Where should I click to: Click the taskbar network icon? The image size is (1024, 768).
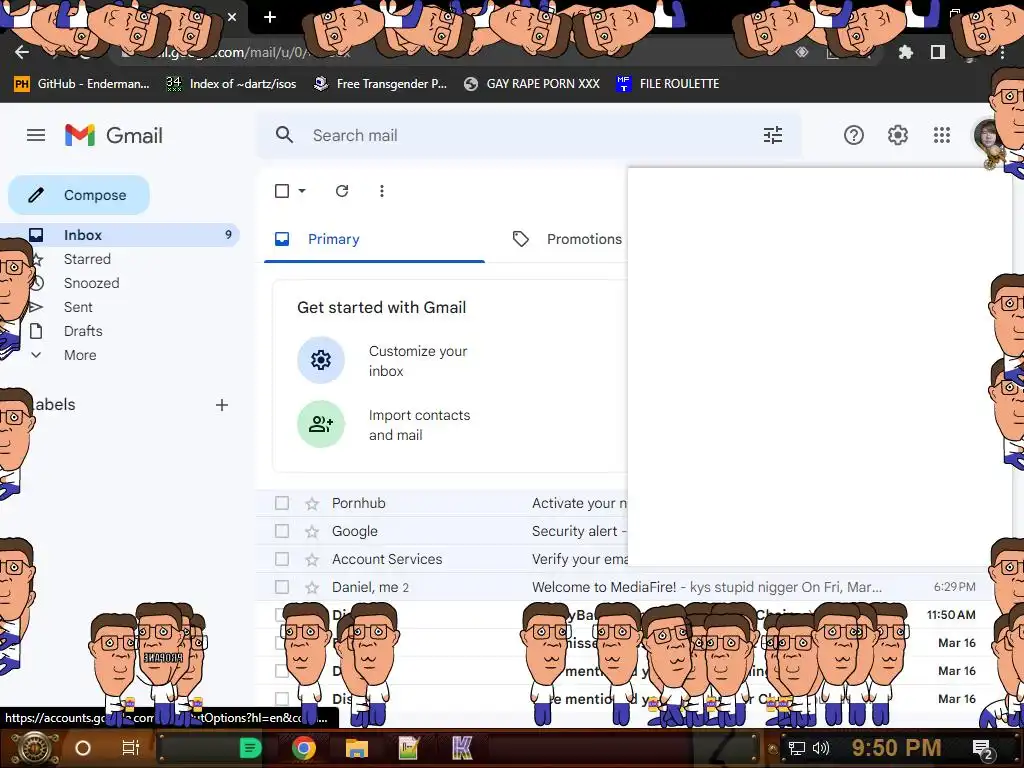(x=797, y=748)
